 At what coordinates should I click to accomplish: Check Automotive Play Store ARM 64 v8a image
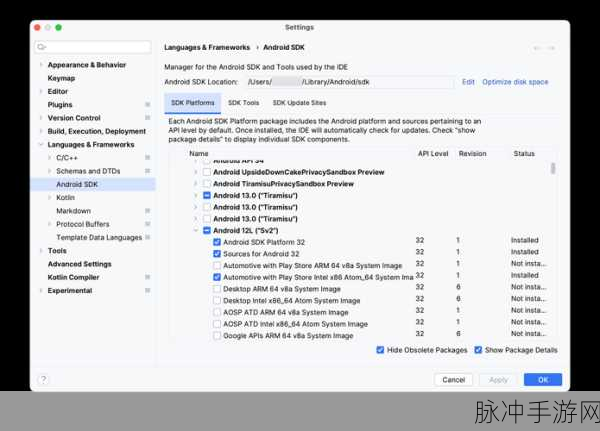[x=217, y=265]
